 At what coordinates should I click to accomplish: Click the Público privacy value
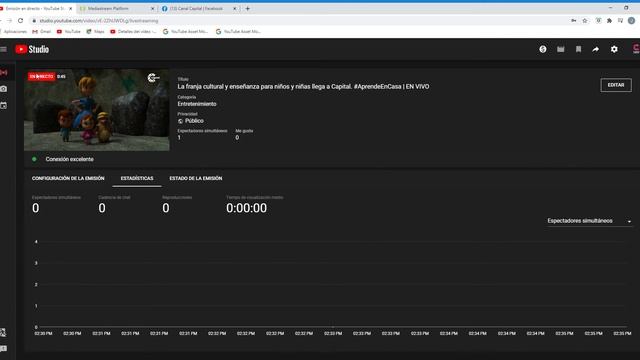click(x=194, y=121)
